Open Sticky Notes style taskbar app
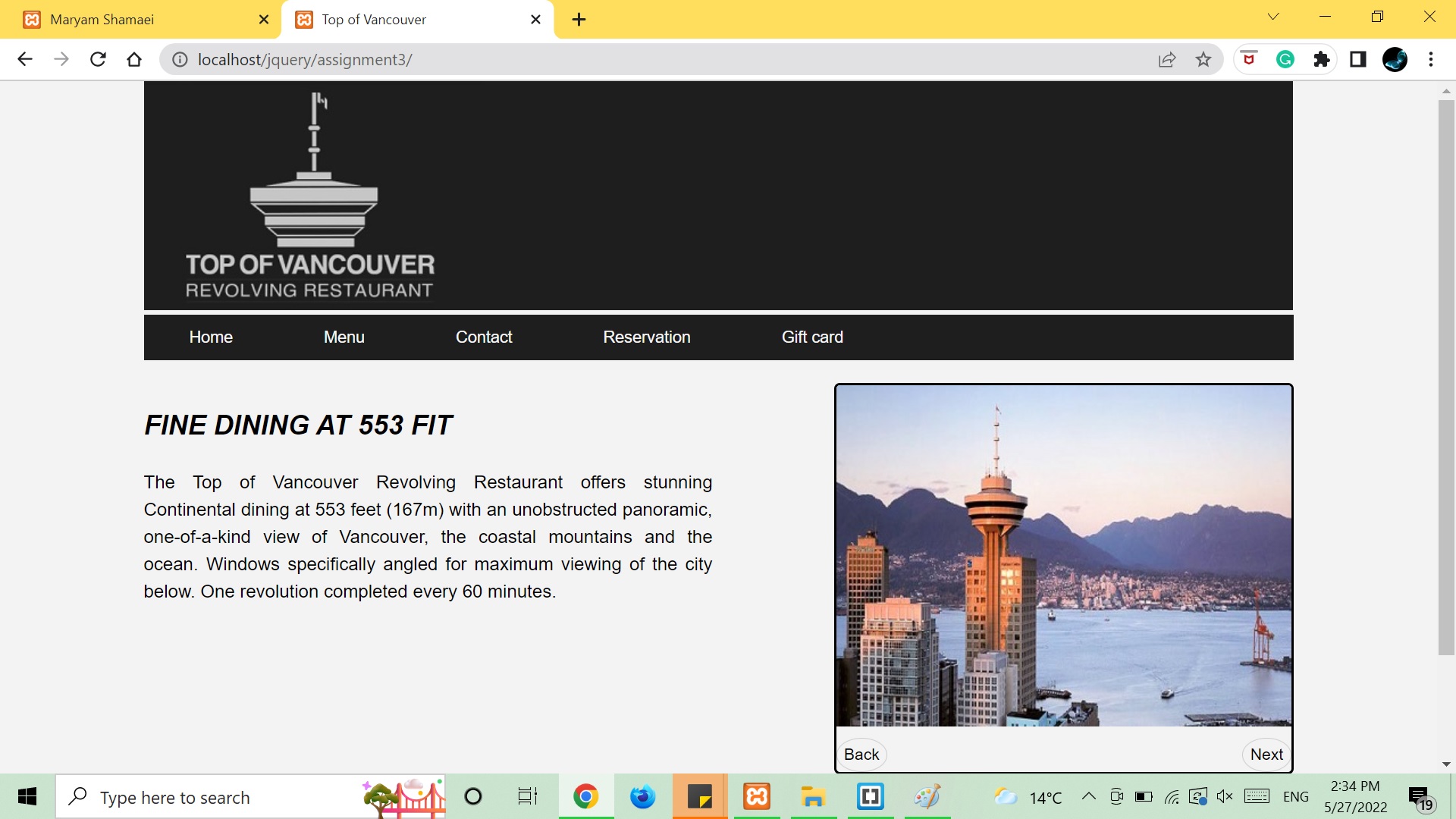The height and width of the screenshot is (819, 1456). [x=699, y=797]
